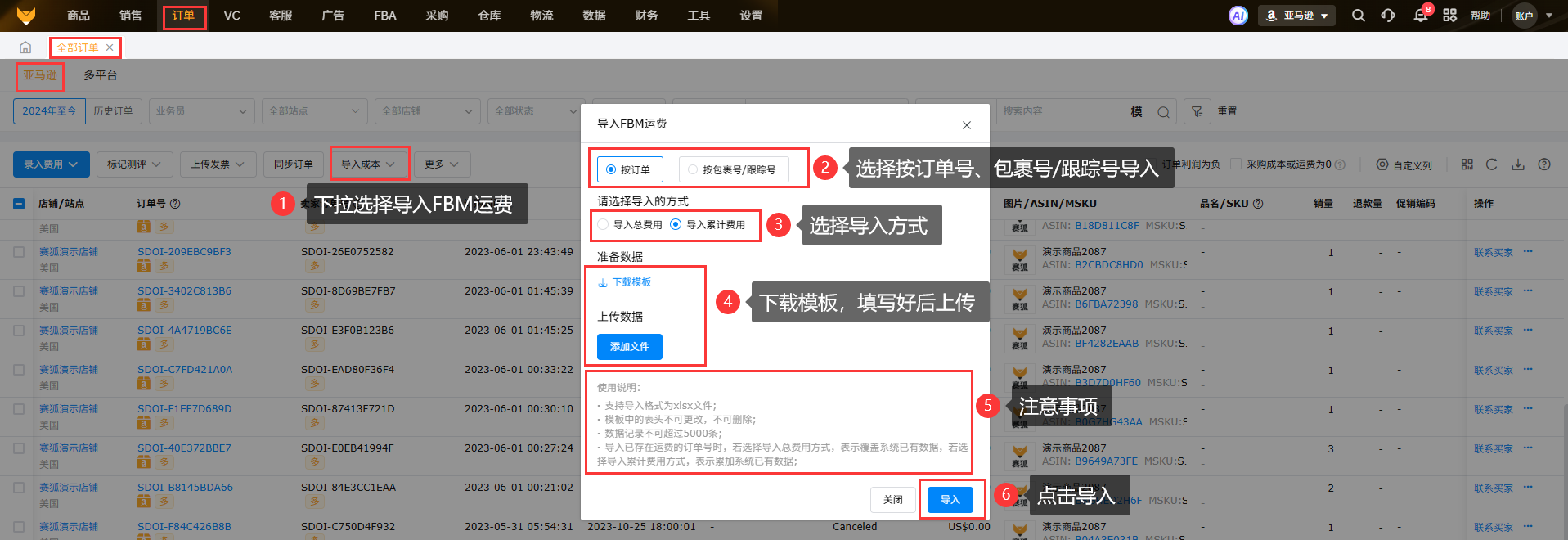This screenshot has height=540, width=1568.
Task: Toggle the select-all checkbox in table header
Action: [x=19, y=204]
